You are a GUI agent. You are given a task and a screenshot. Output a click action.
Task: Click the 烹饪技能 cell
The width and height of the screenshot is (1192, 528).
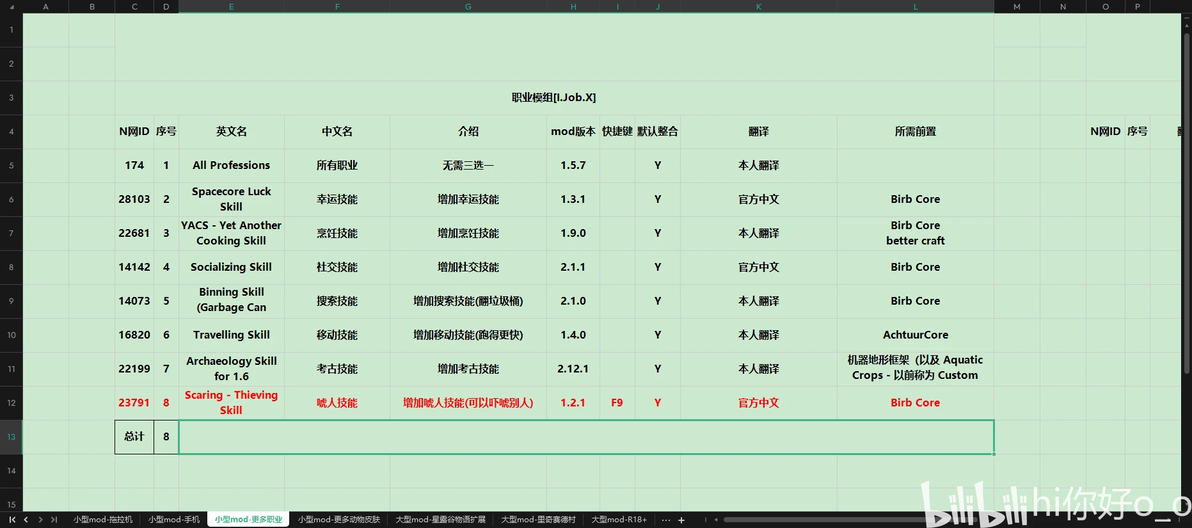(337, 233)
